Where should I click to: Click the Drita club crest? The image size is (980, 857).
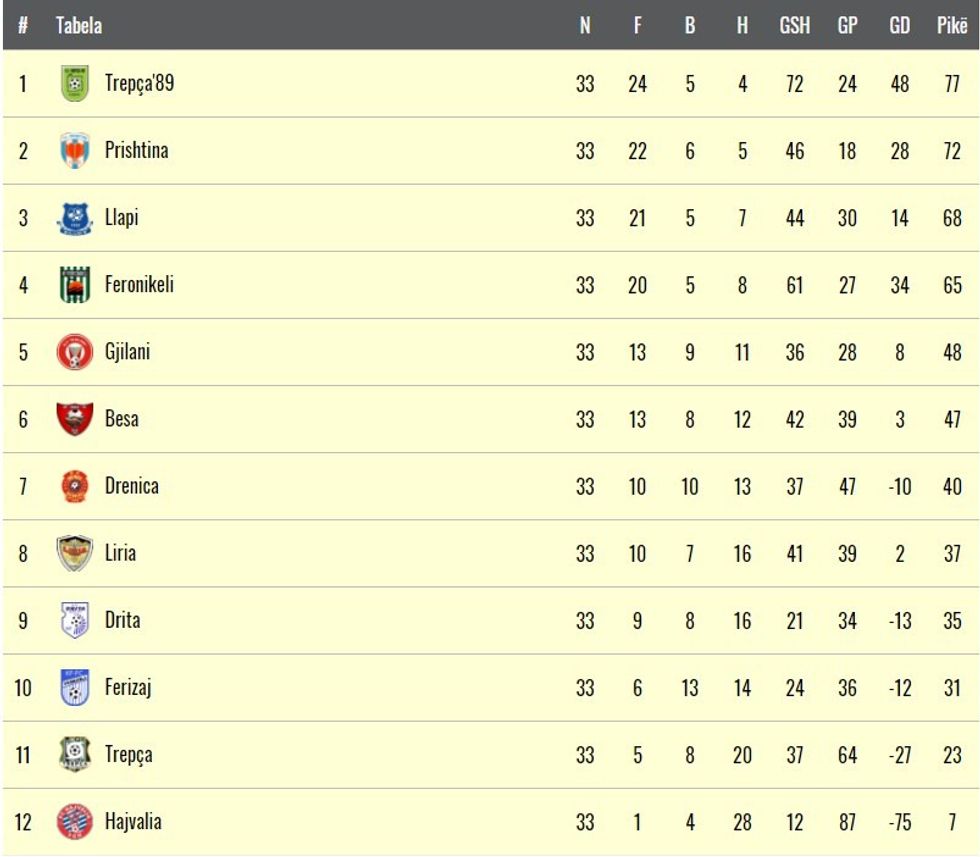pyautogui.click(x=74, y=620)
